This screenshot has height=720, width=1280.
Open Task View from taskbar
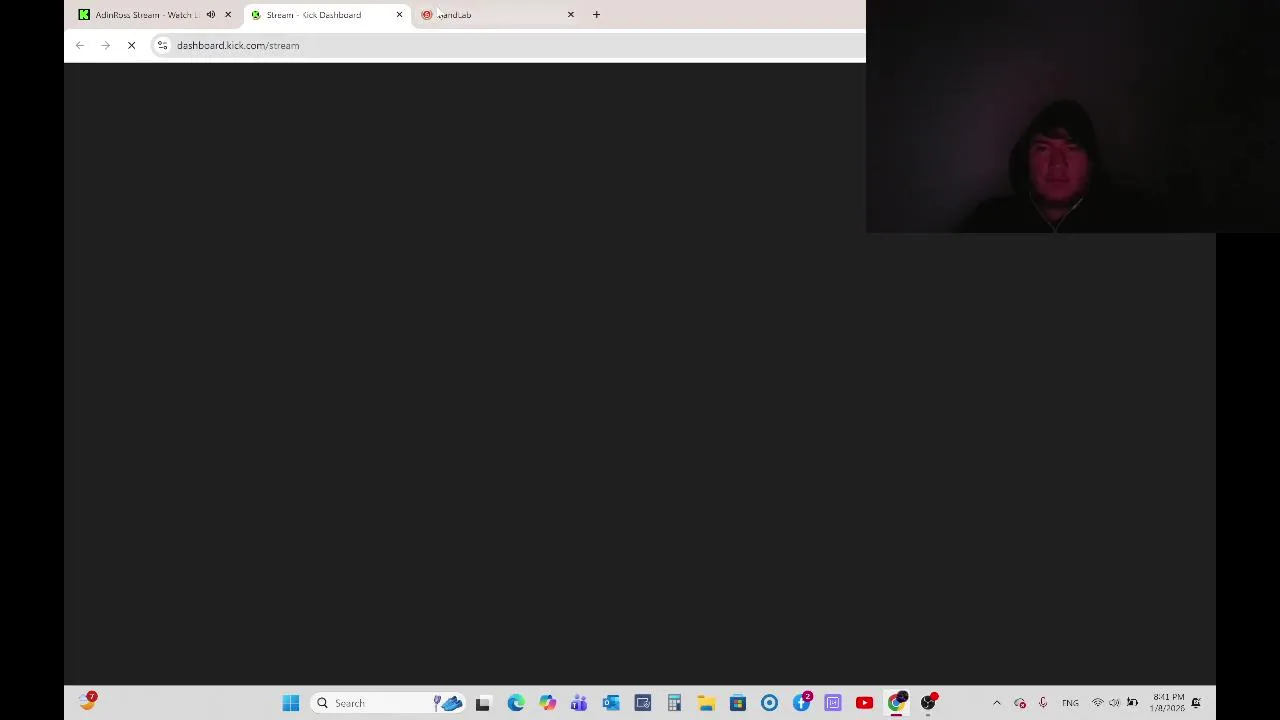[x=483, y=703]
